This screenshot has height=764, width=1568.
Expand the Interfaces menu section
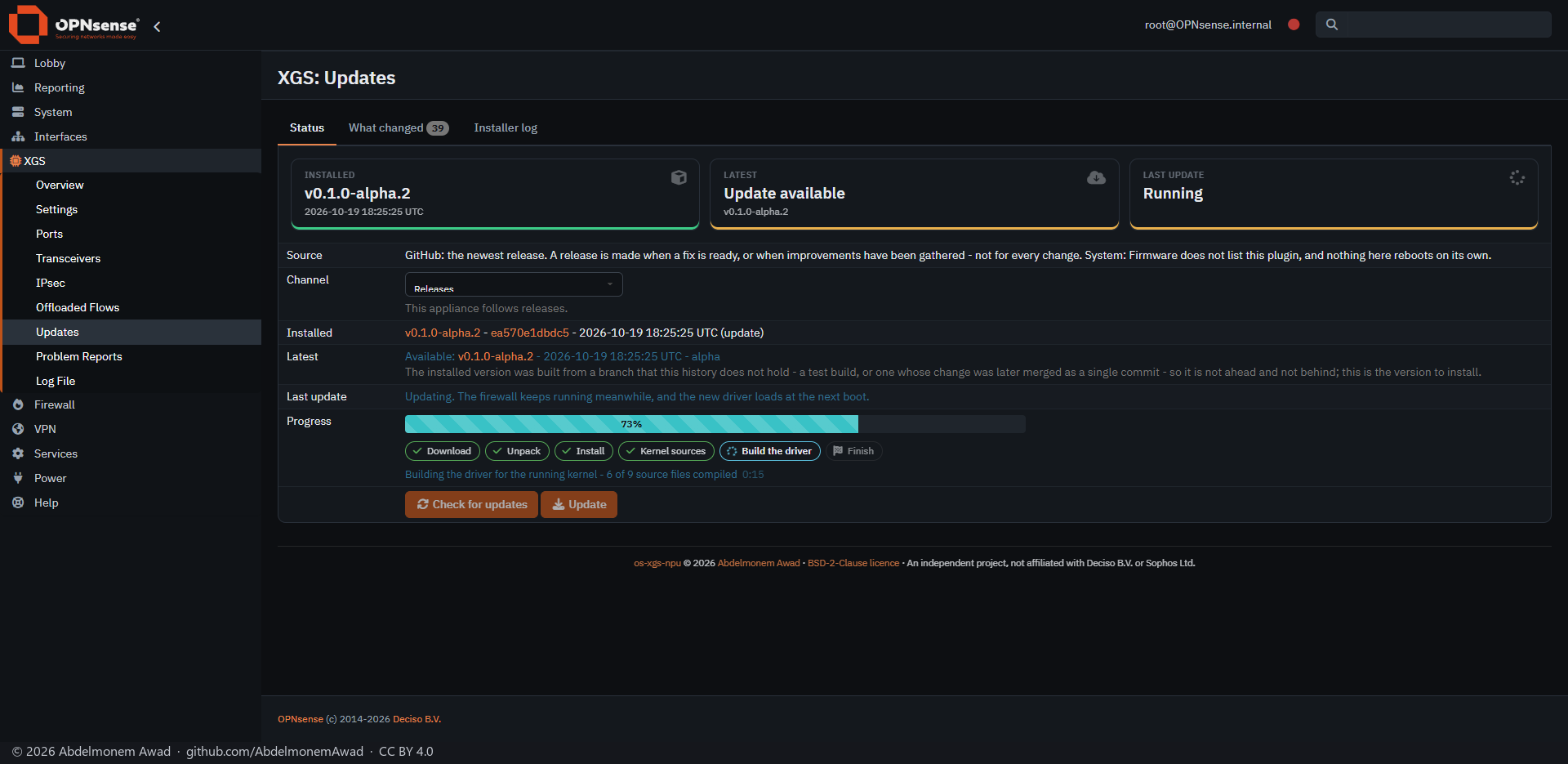click(x=131, y=136)
